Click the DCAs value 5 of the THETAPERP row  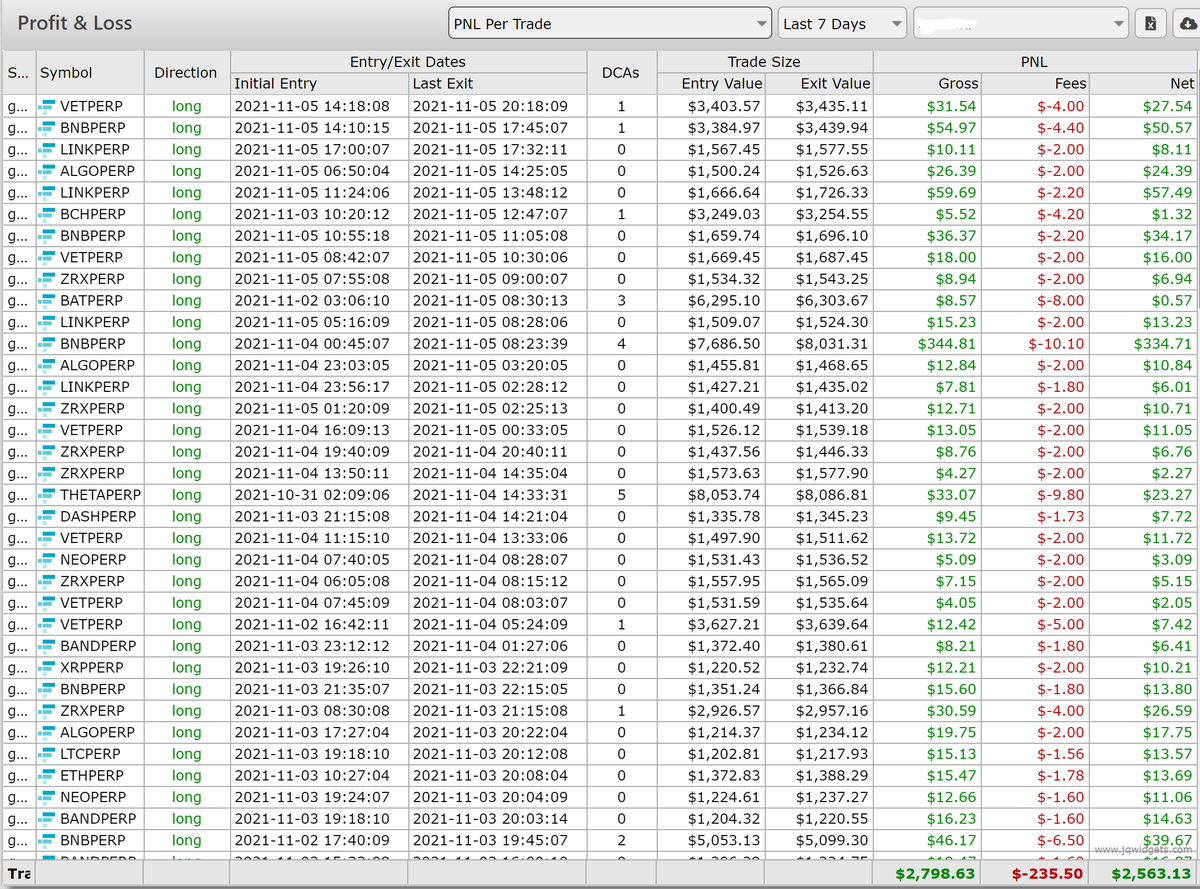click(x=621, y=495)
